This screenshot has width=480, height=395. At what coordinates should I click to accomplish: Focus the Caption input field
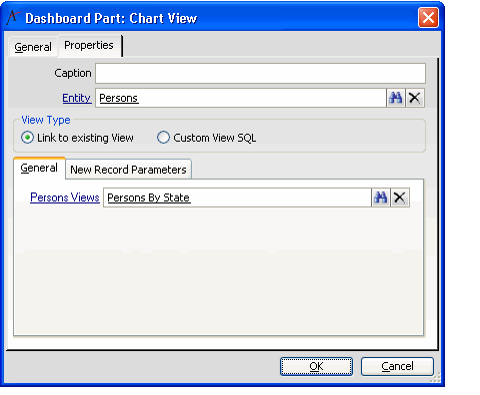point(260,73)
